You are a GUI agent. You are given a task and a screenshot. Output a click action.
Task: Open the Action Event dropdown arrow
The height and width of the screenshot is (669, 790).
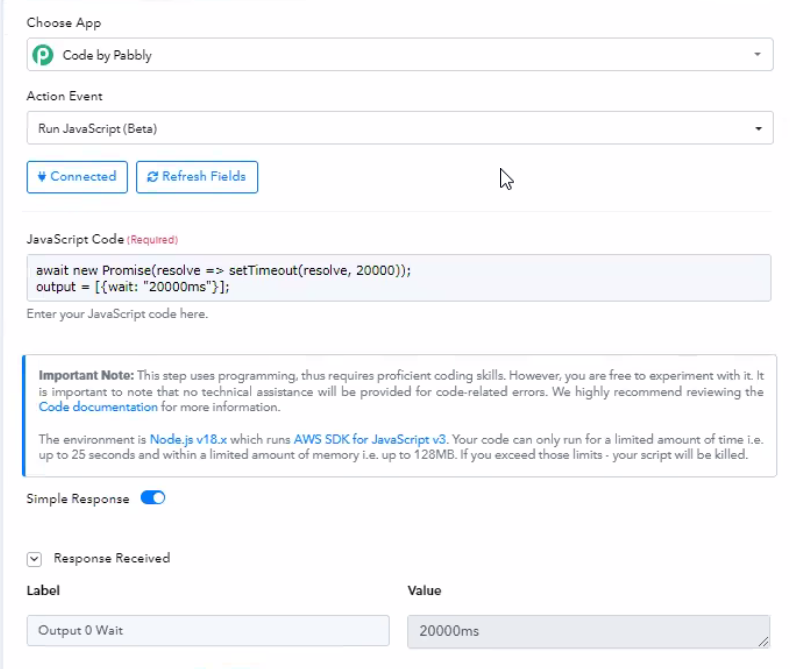pyautogui.click(x=758, y=128)
